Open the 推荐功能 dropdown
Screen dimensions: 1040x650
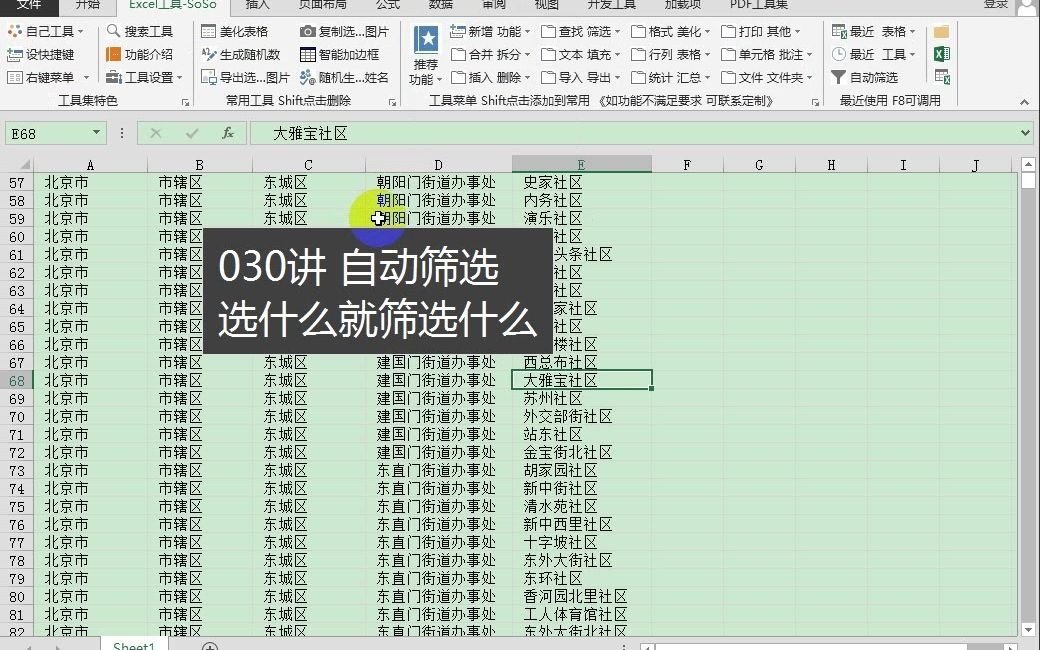pyautogui.click(x=423, y=55)
